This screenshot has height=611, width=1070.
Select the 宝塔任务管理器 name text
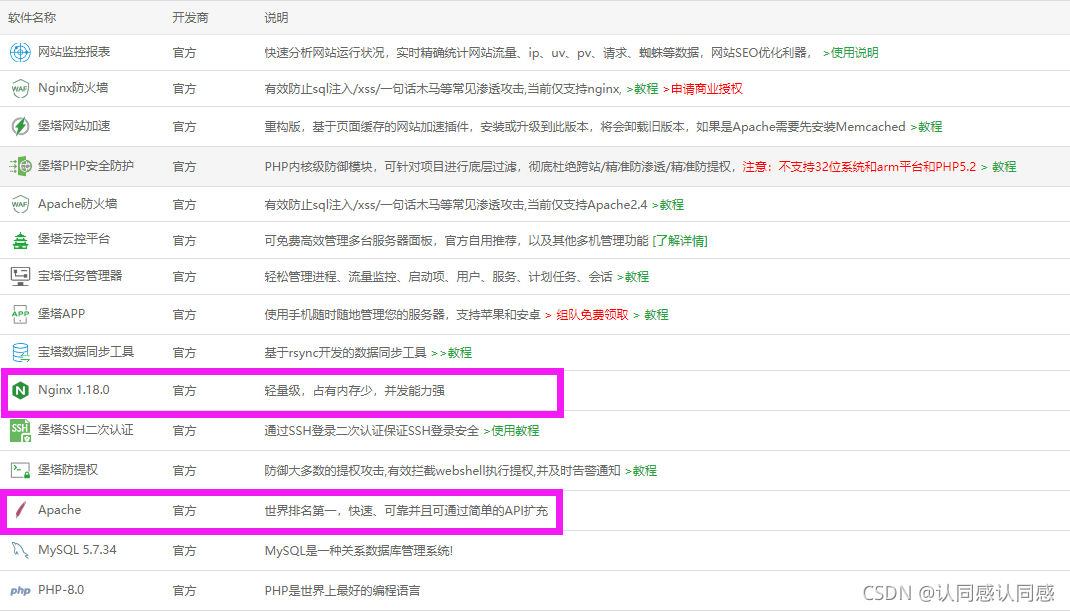coord(80,276)
